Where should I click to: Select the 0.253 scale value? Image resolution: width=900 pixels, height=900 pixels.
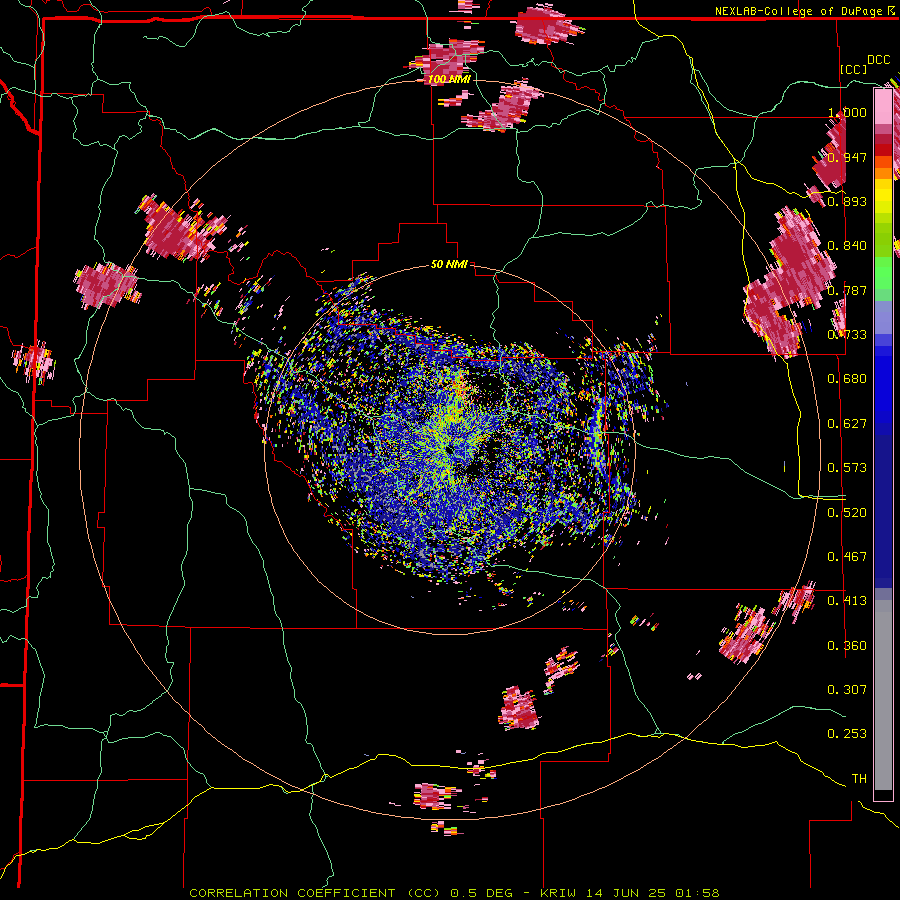pyautogui.click(x=847, y=734)
